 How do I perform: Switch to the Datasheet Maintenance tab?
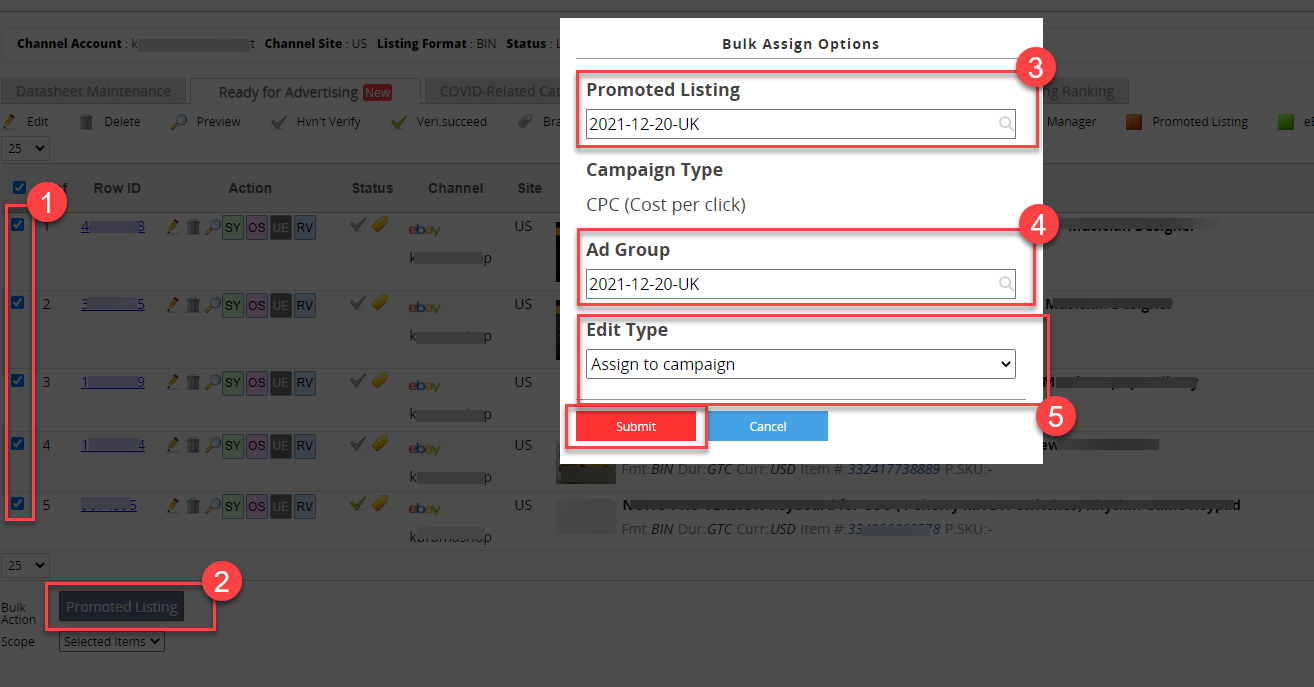(94, 91)
